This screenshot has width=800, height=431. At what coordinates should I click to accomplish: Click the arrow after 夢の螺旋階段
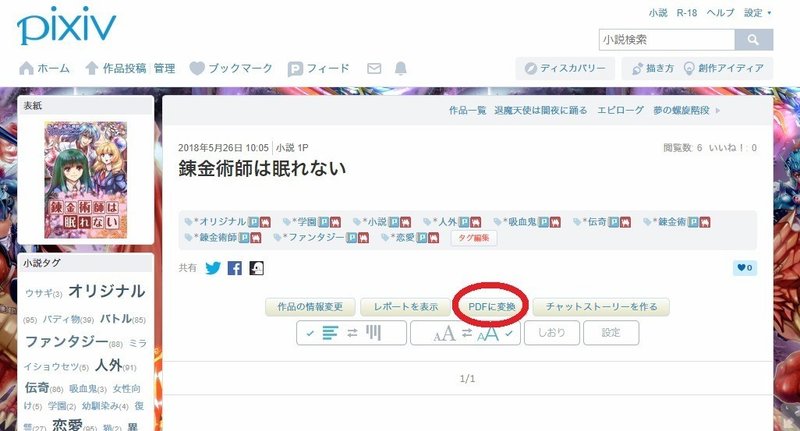click(x=718, y=110)
